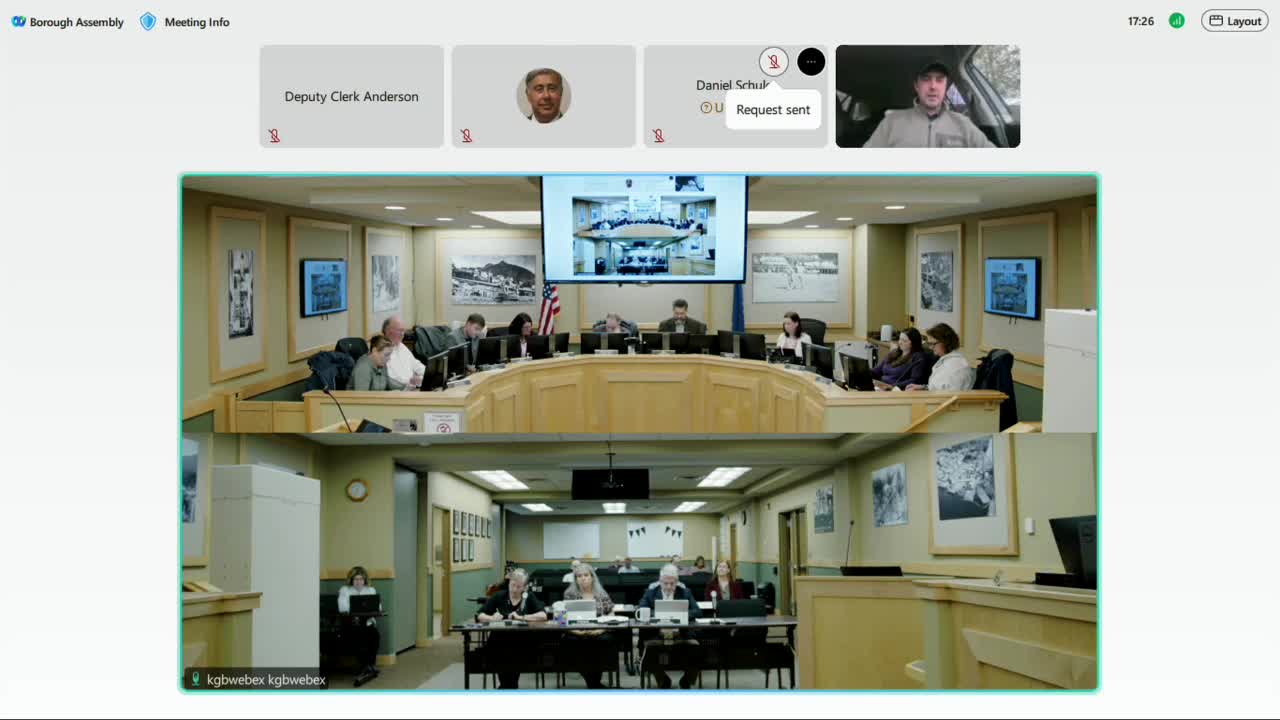The image size is (1280, 720).
Task: Click the Meeting Info shield icon
Action: [x=148, y=22]
